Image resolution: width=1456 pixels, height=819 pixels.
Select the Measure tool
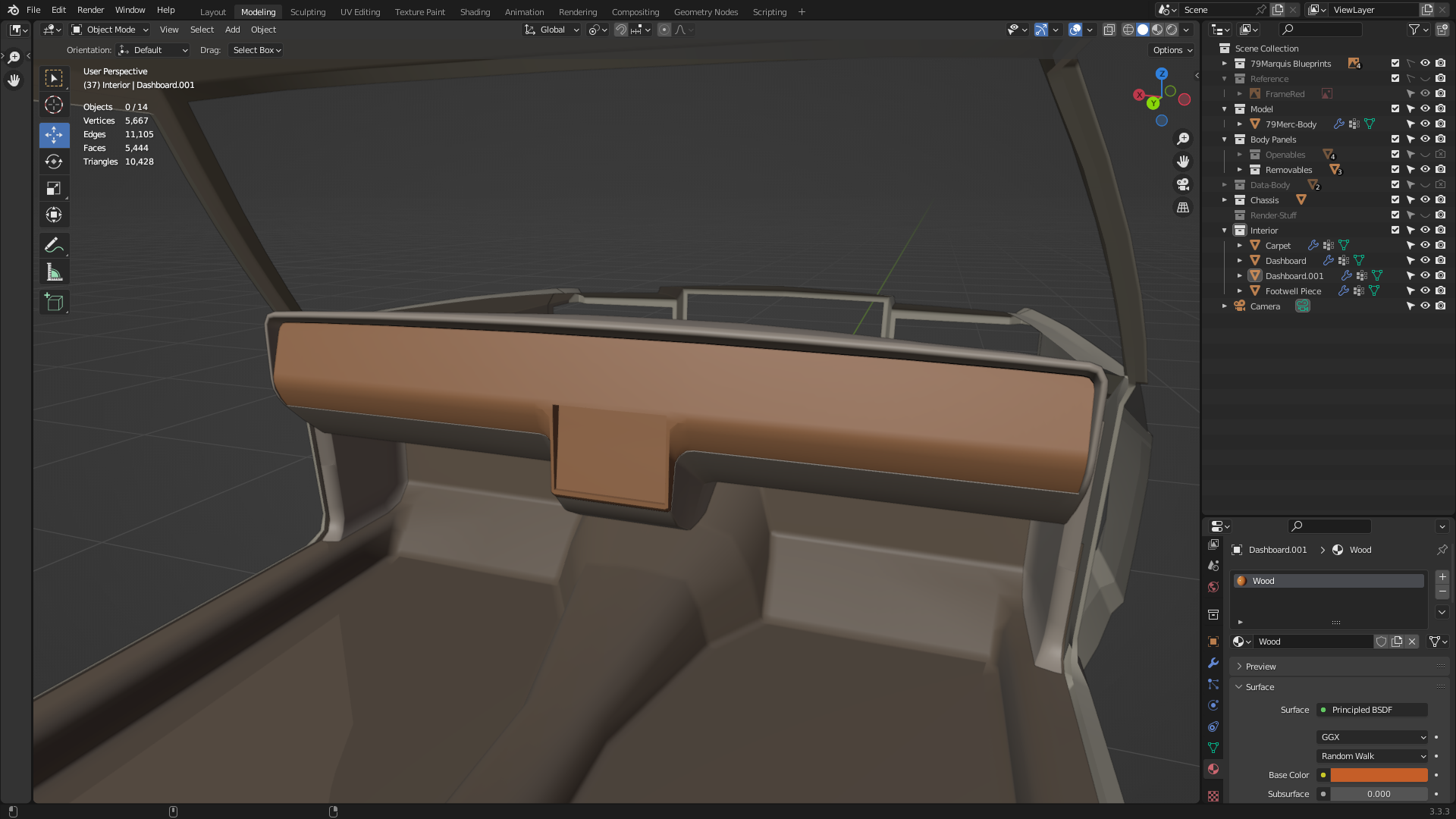[54, 272]
